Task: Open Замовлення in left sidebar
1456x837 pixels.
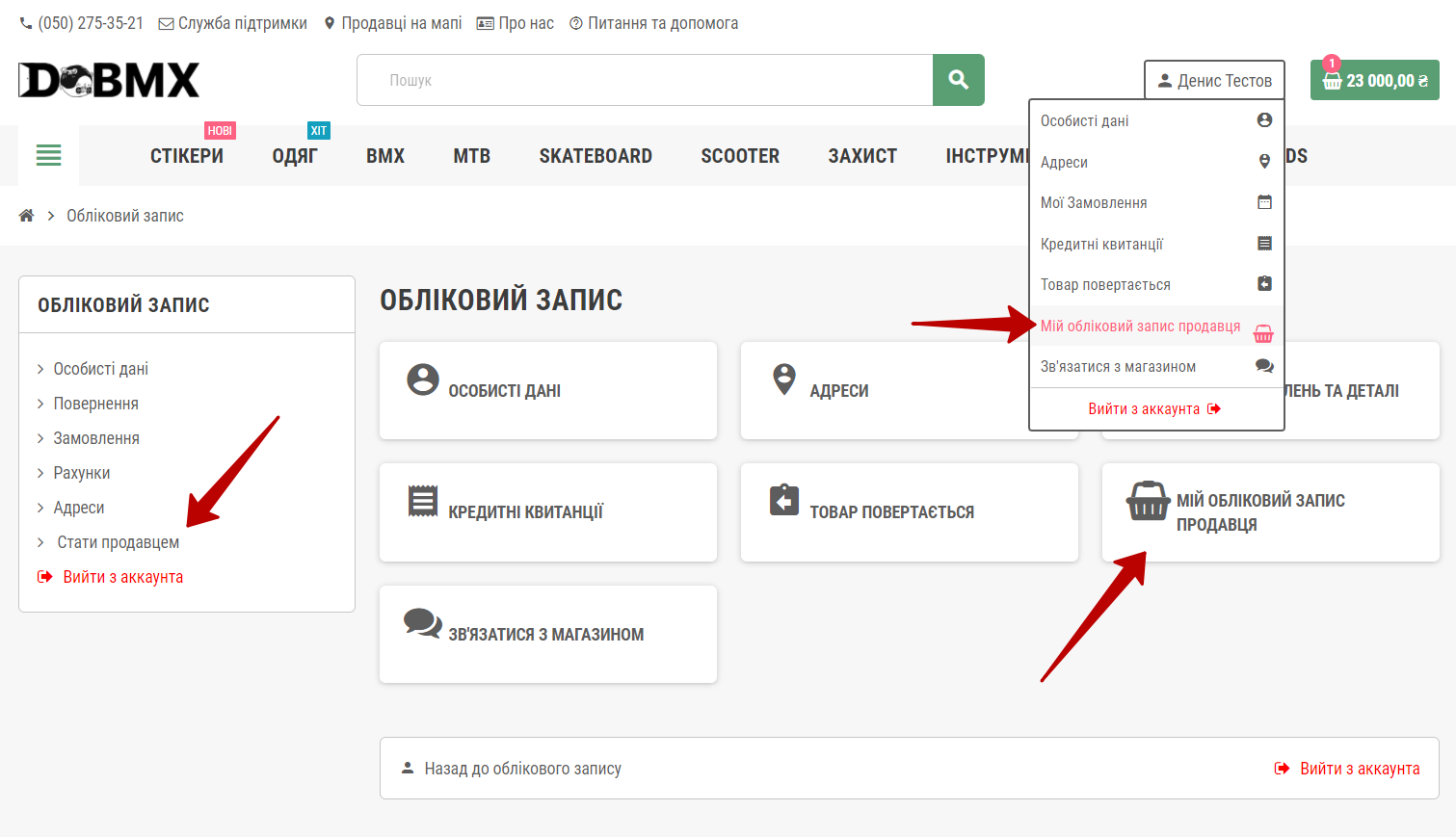Action: pos(96,438)
